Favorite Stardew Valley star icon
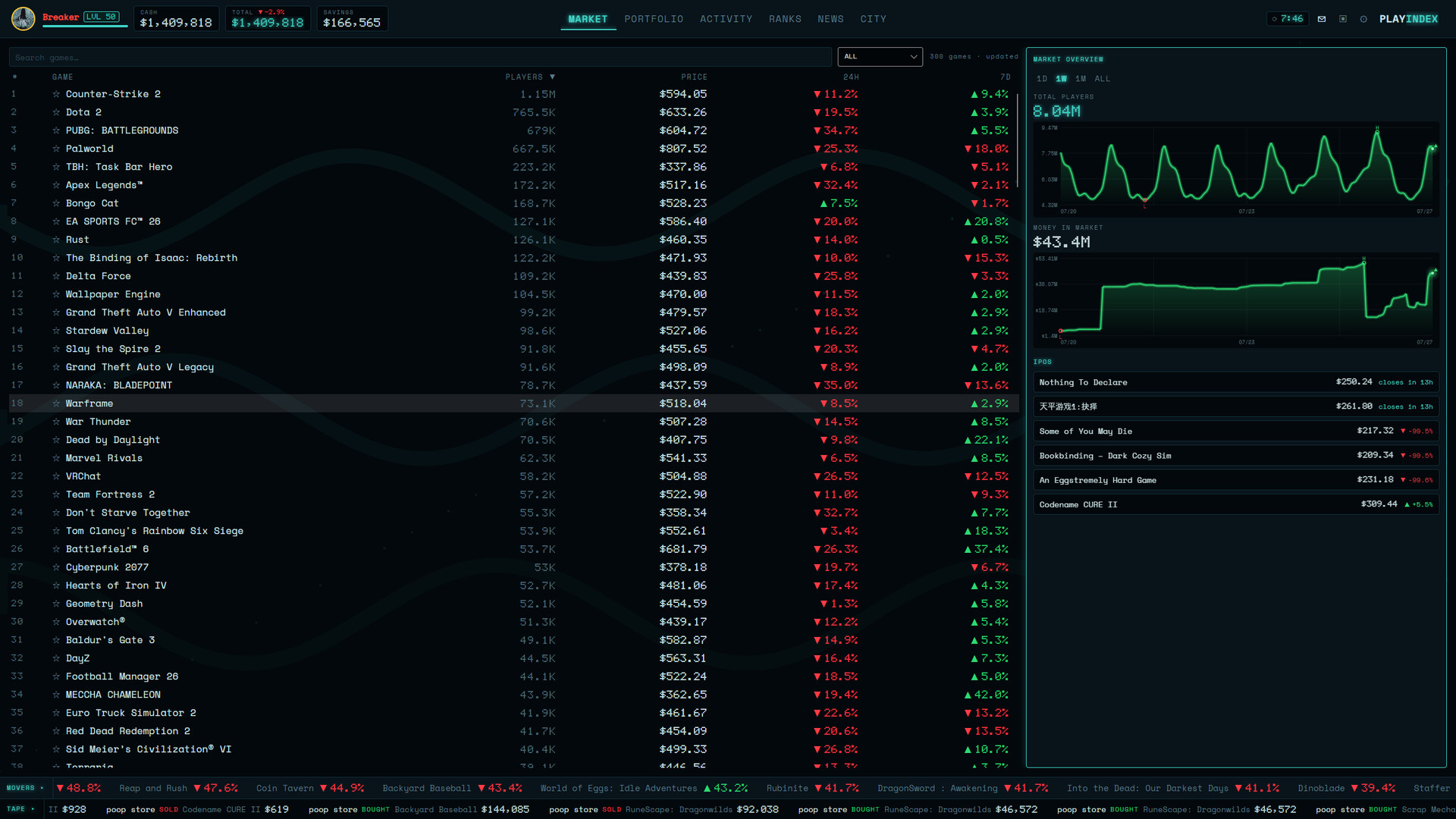 [x=56, y=331]
